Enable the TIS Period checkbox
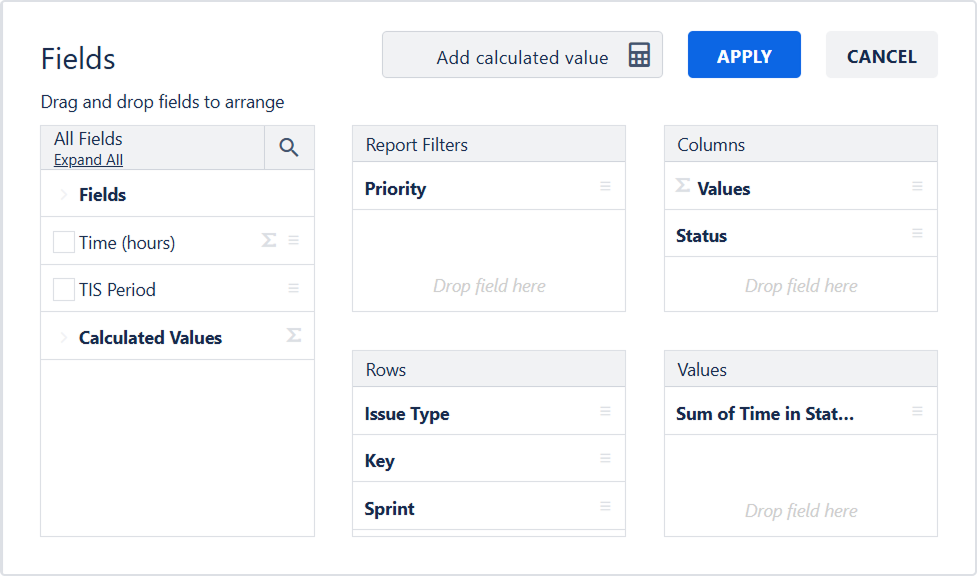This screenshot has height=576, width=977. point(64,290)
